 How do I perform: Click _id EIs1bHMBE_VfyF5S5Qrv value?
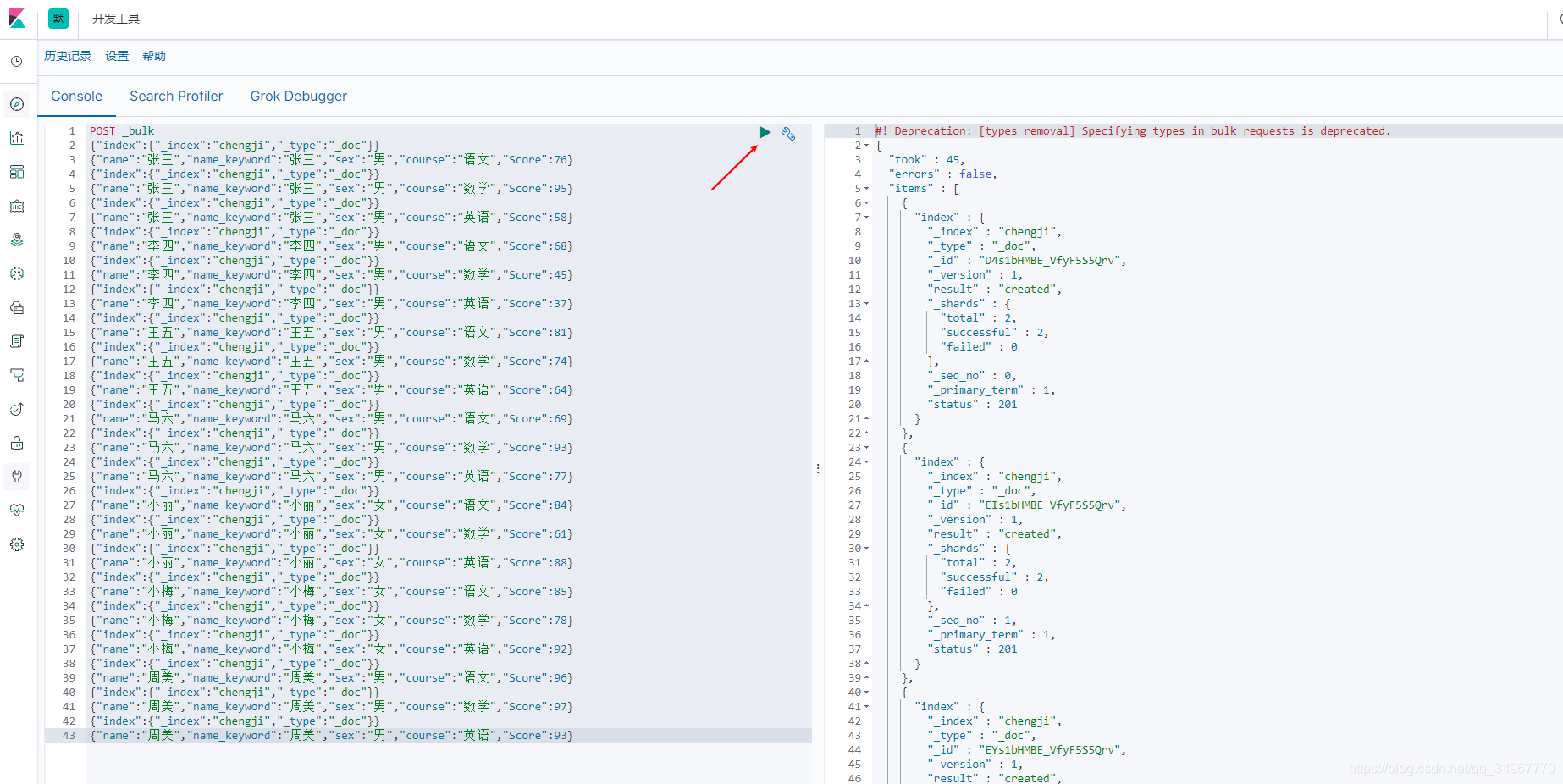(x=1052, y=505)
